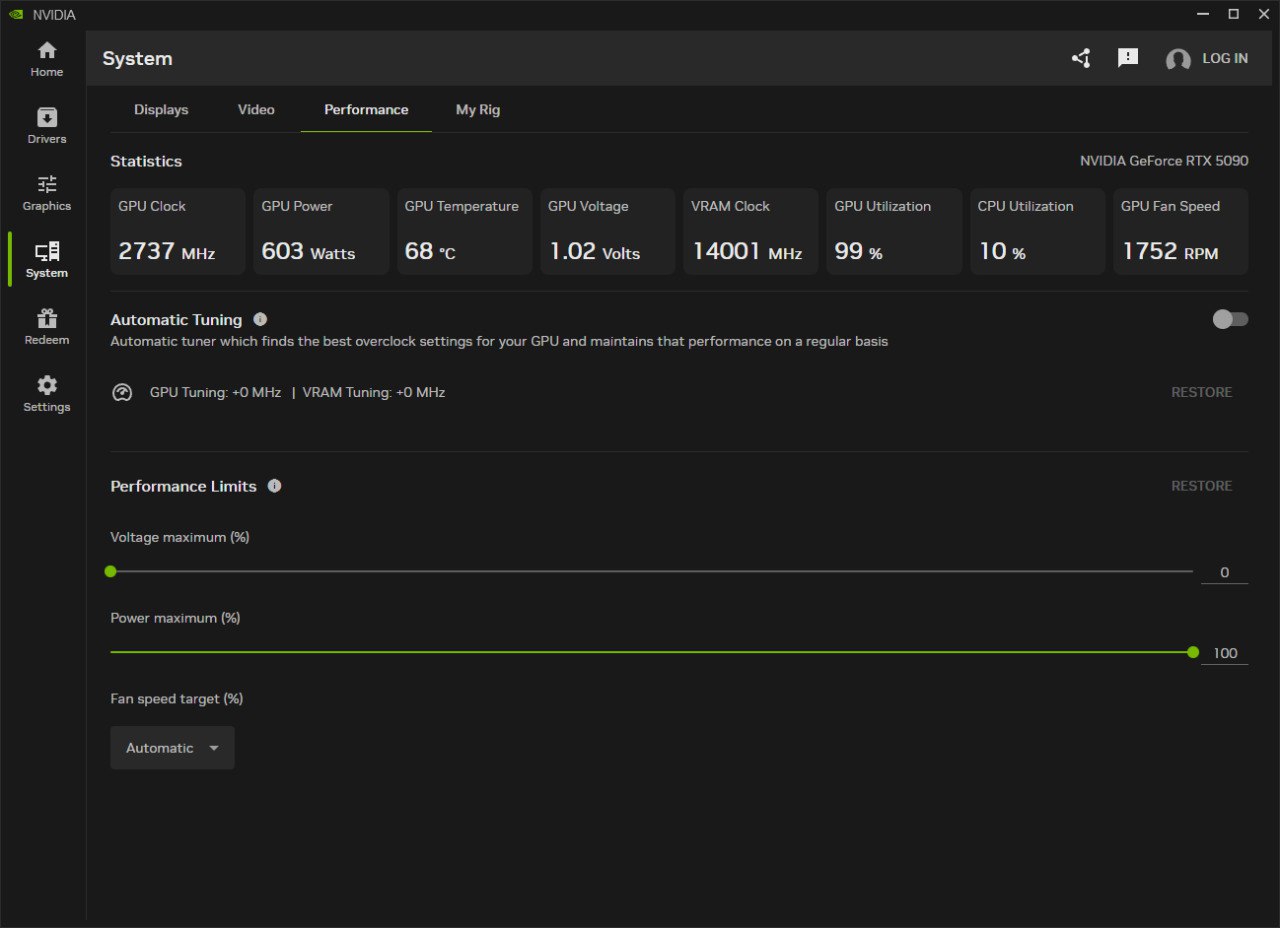Click the Voltage maximum value field

click(x=1225, y=573)
